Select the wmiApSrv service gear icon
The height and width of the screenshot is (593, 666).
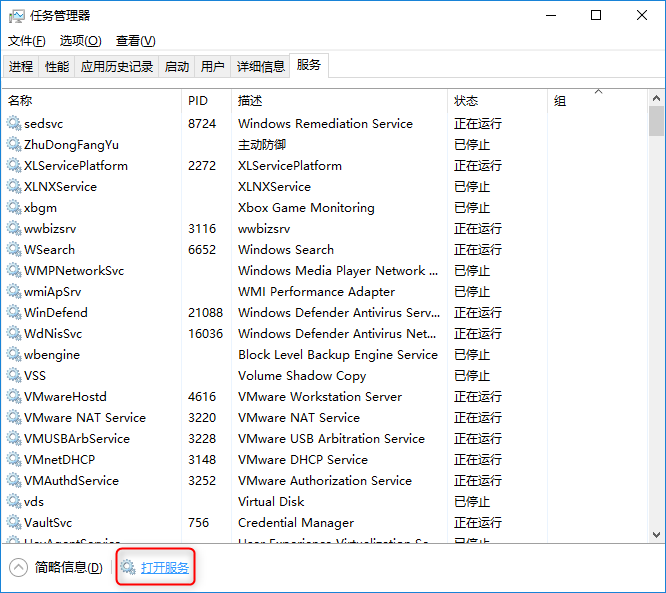point(14,291)
